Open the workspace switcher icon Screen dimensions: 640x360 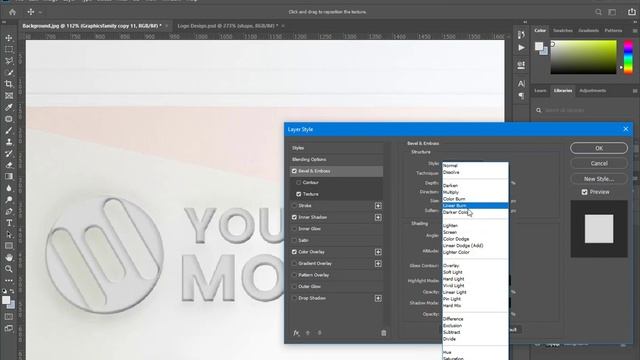[612, 12]
